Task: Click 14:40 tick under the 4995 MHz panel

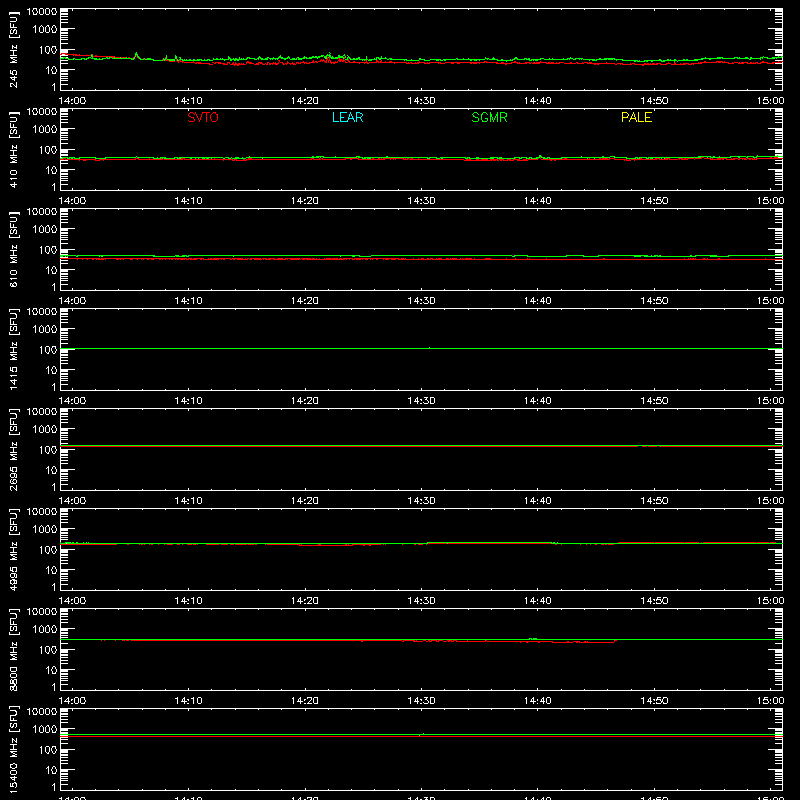Action: pos(538,601)
